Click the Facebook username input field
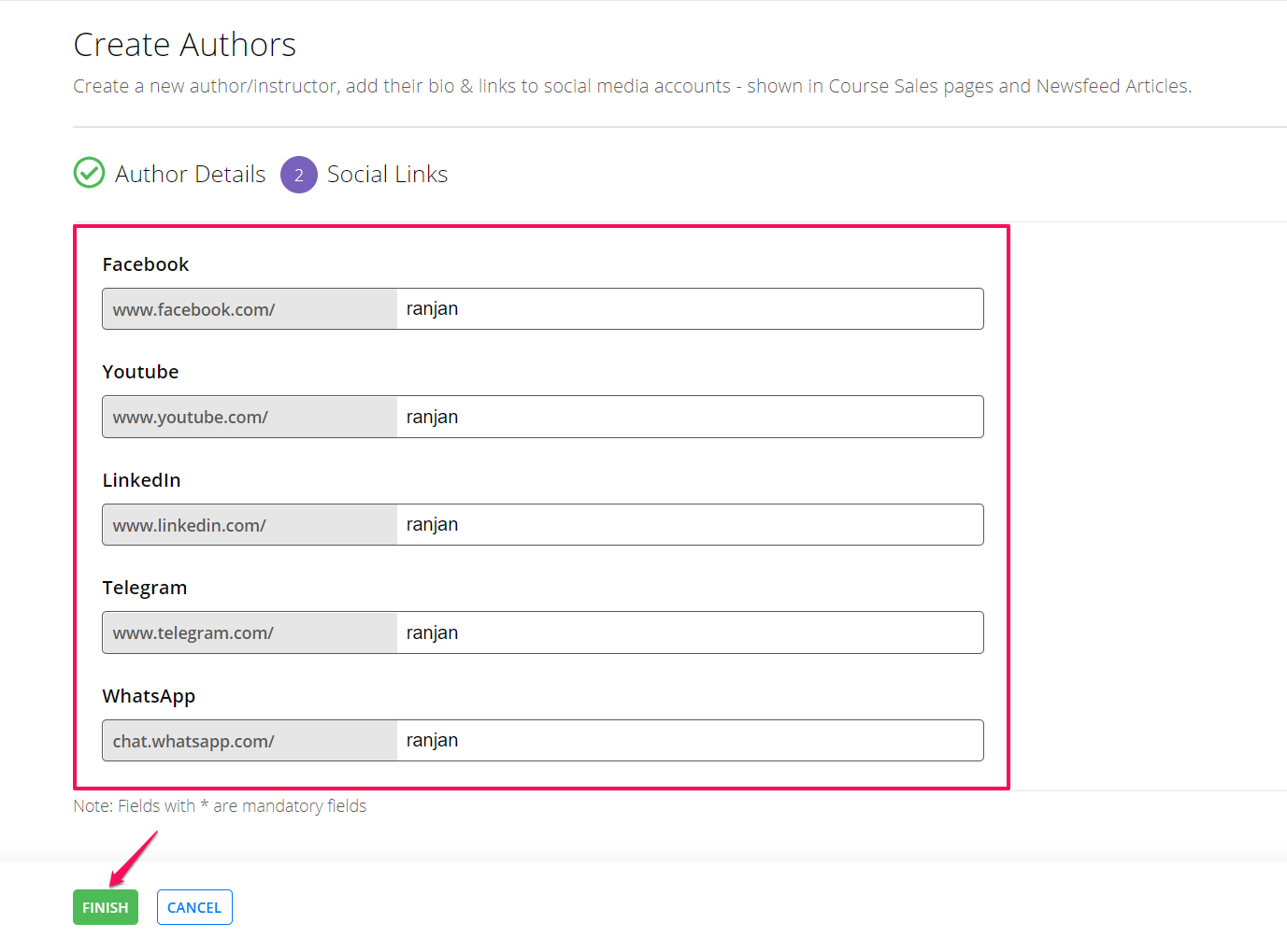 pos(690,309)
